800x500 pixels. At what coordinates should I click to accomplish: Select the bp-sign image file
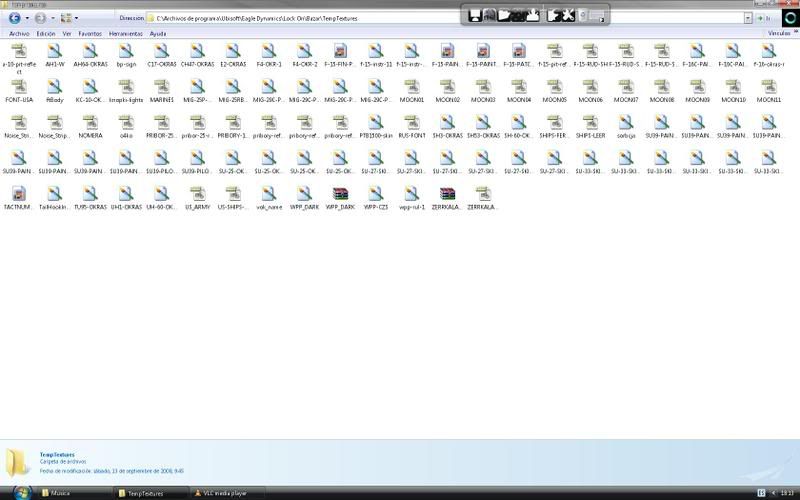point(126,55)
